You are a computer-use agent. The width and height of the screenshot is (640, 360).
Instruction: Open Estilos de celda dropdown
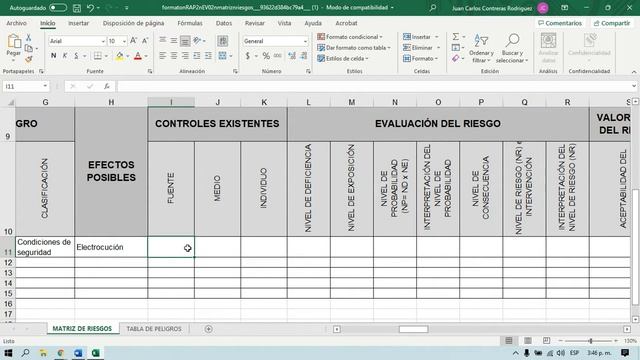click(x=343, y=59)
